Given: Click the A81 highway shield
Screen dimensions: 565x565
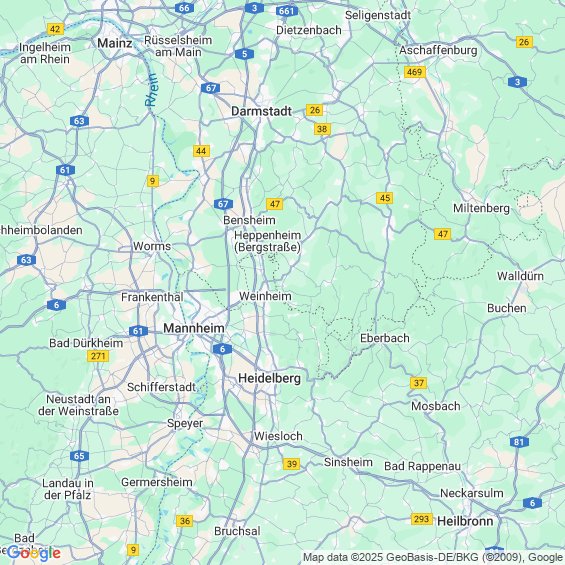Looking at the screenshot, I should (519, 442).
